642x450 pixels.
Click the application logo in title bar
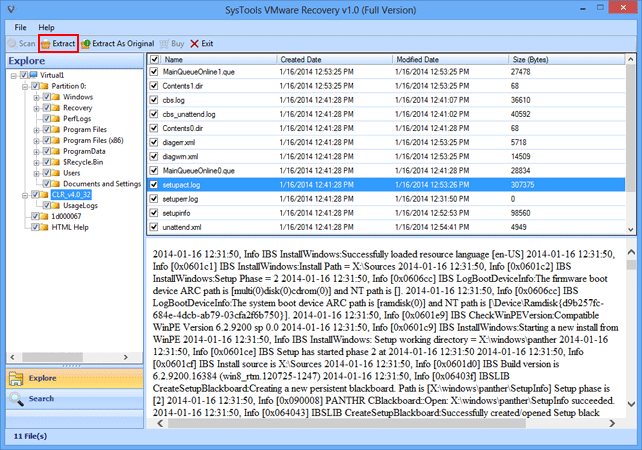11,9
